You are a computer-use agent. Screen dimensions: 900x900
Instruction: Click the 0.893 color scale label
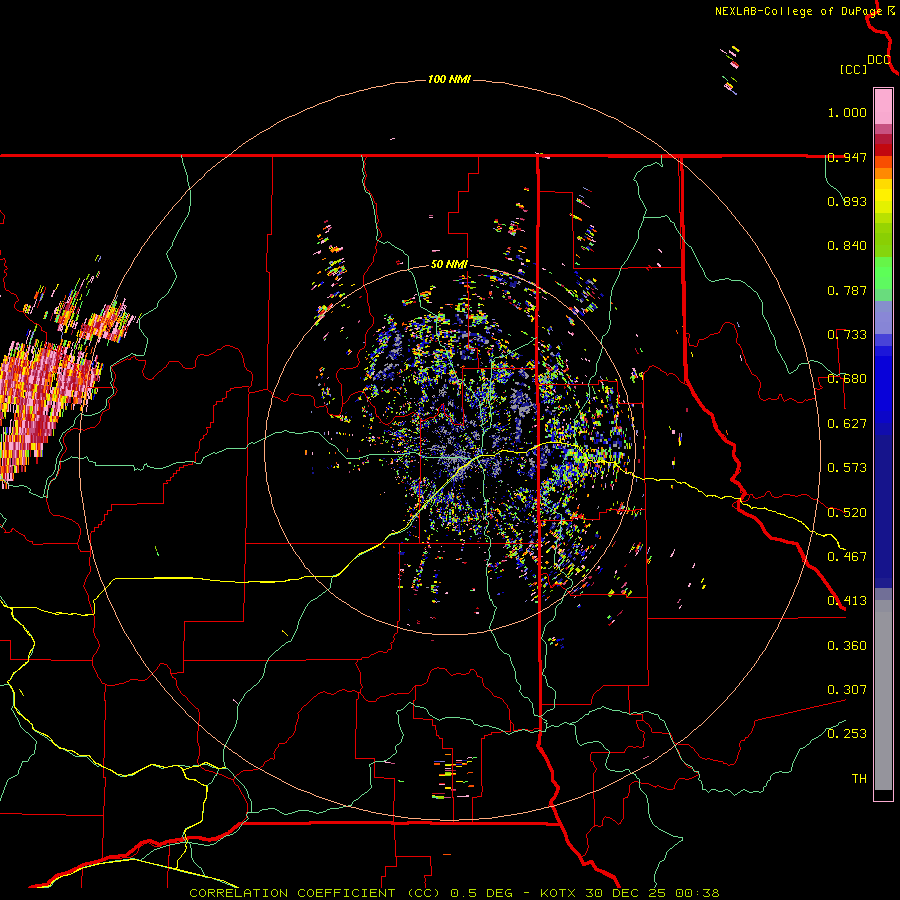[x=847, y=201]
